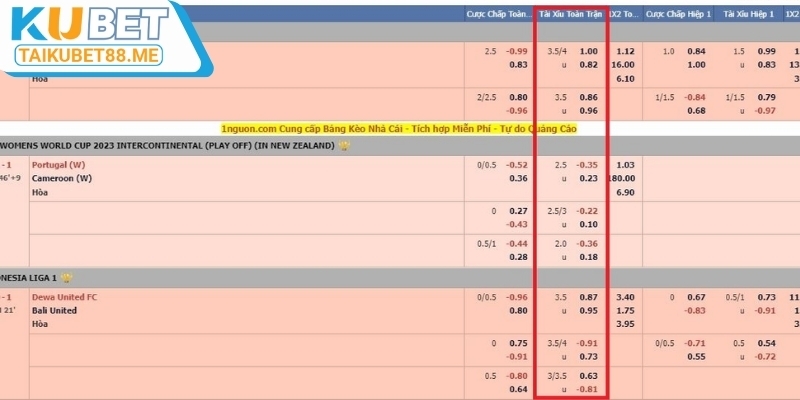Pick the 1.03 odds for Portugal win
Image resolution: width=800 pixels, height=400 pixels.
click(627, 164)
